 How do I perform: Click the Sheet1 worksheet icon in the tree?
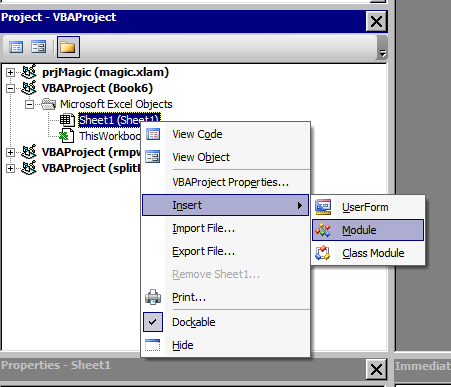67,120
